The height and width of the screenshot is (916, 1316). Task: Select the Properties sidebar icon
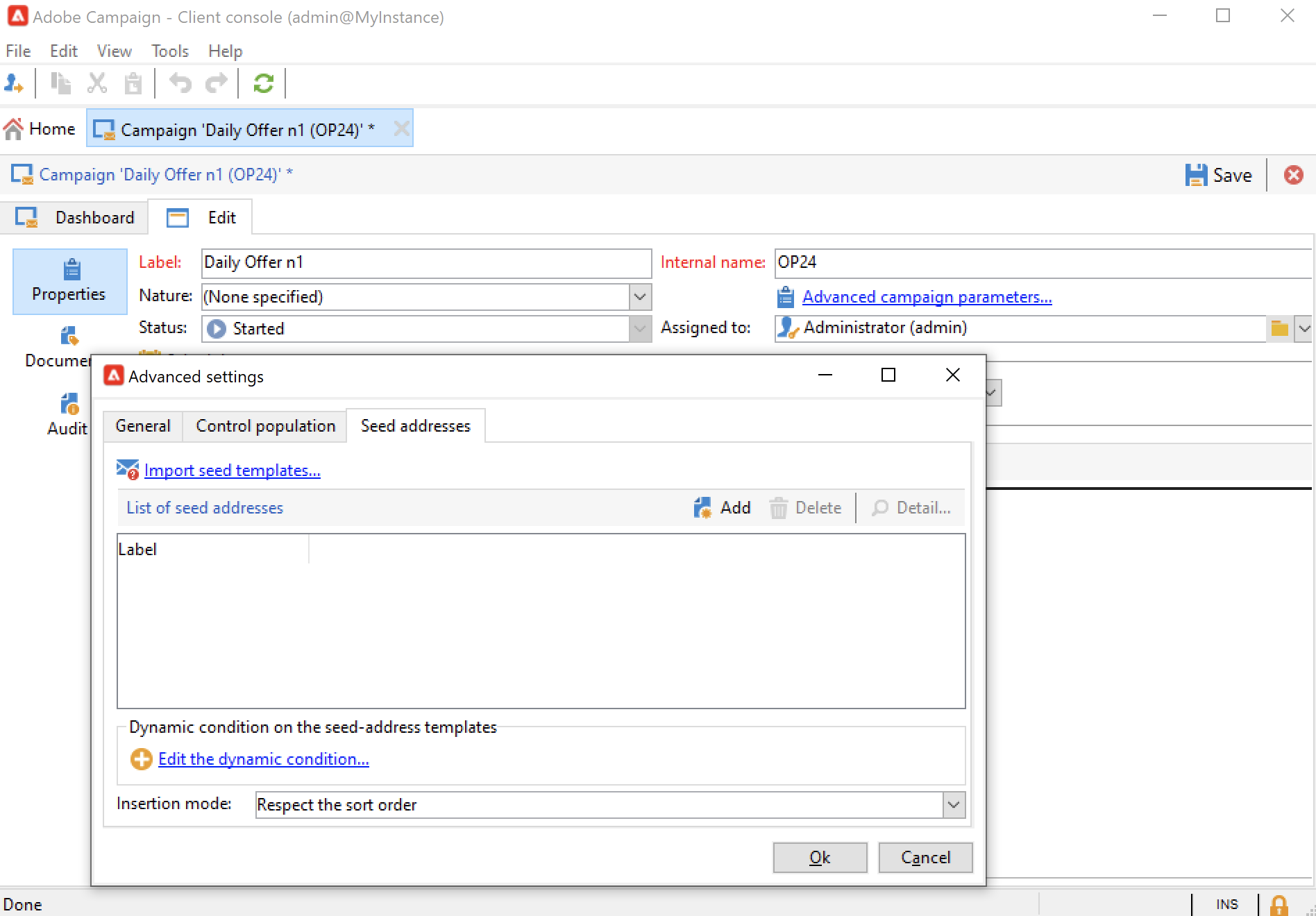[69, 281]
